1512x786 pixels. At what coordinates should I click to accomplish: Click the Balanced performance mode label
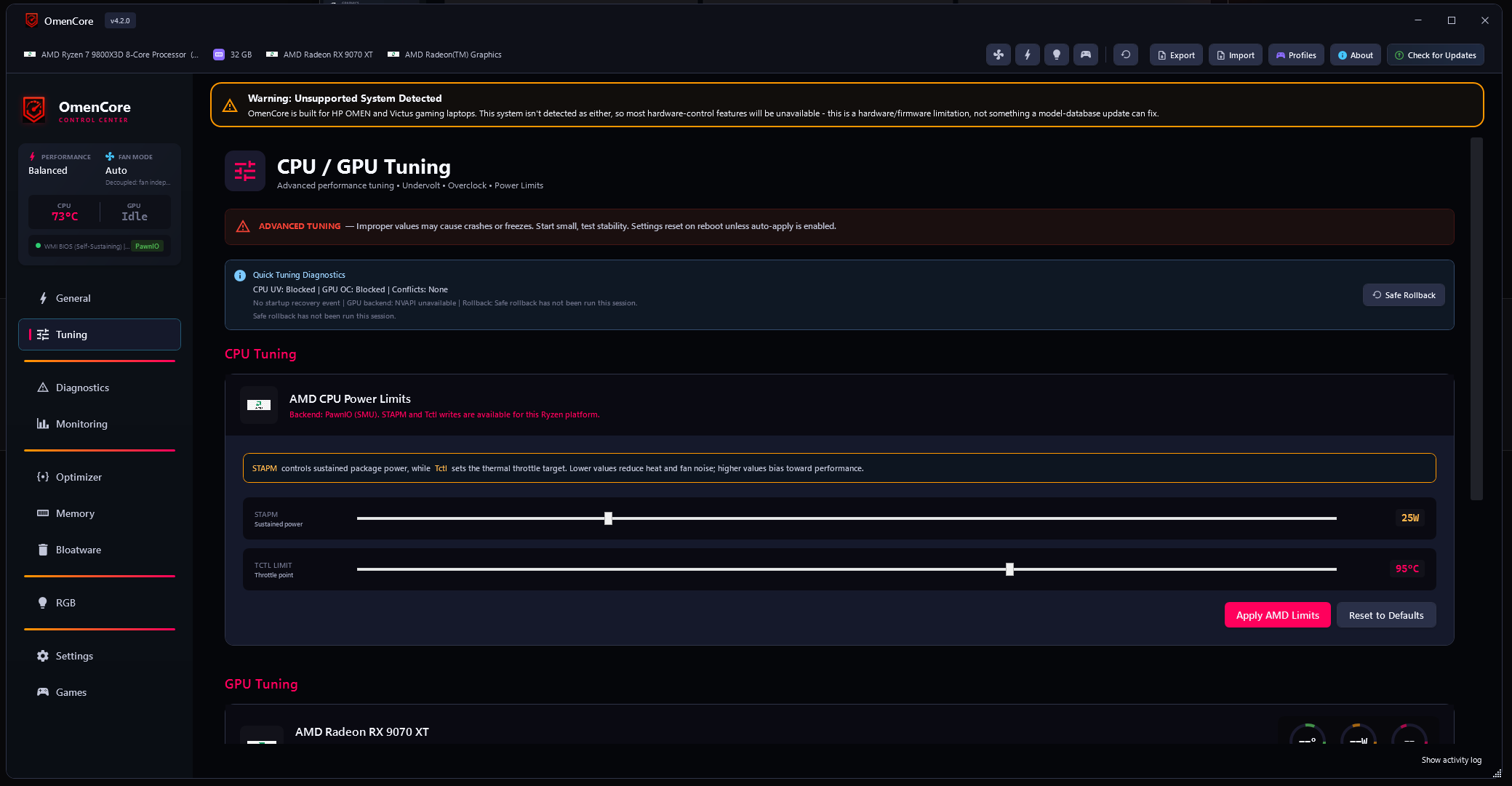click(48, 170)
